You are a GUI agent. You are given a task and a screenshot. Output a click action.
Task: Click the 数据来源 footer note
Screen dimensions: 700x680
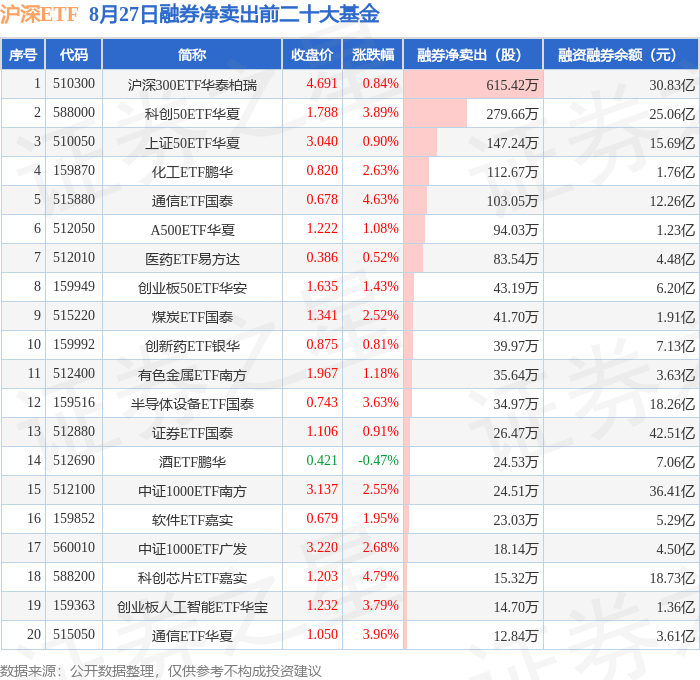(161, 671)
